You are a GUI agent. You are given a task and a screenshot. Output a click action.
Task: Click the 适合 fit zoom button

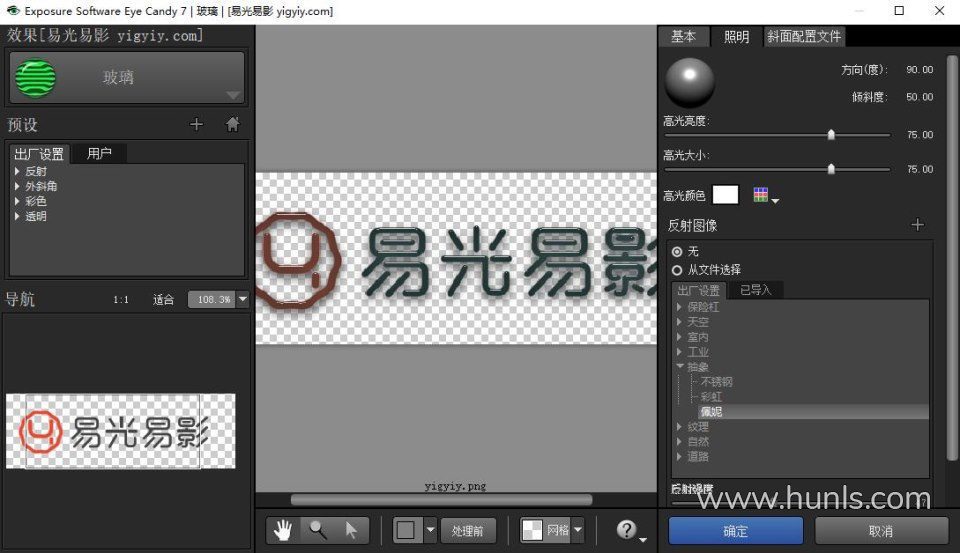pos(163,299)
